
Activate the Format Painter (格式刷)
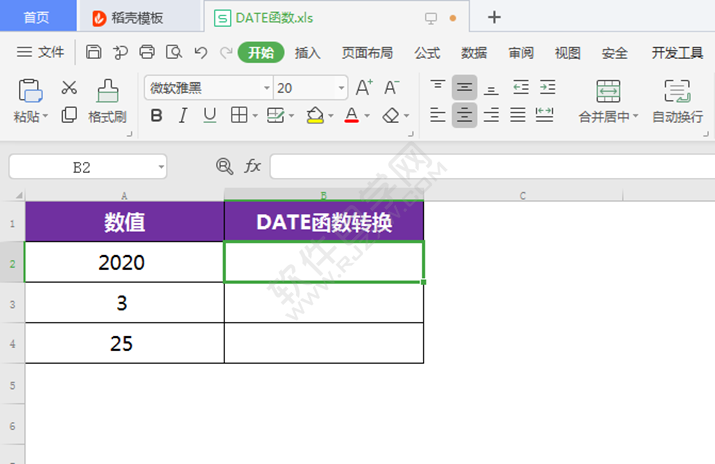[108, 101]
